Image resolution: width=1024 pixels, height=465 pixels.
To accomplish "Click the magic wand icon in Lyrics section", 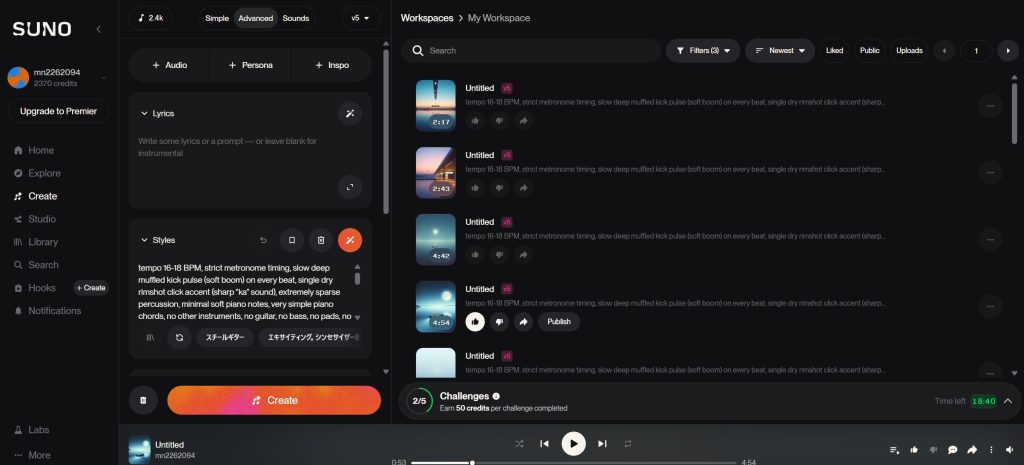I will coord(350,113).
